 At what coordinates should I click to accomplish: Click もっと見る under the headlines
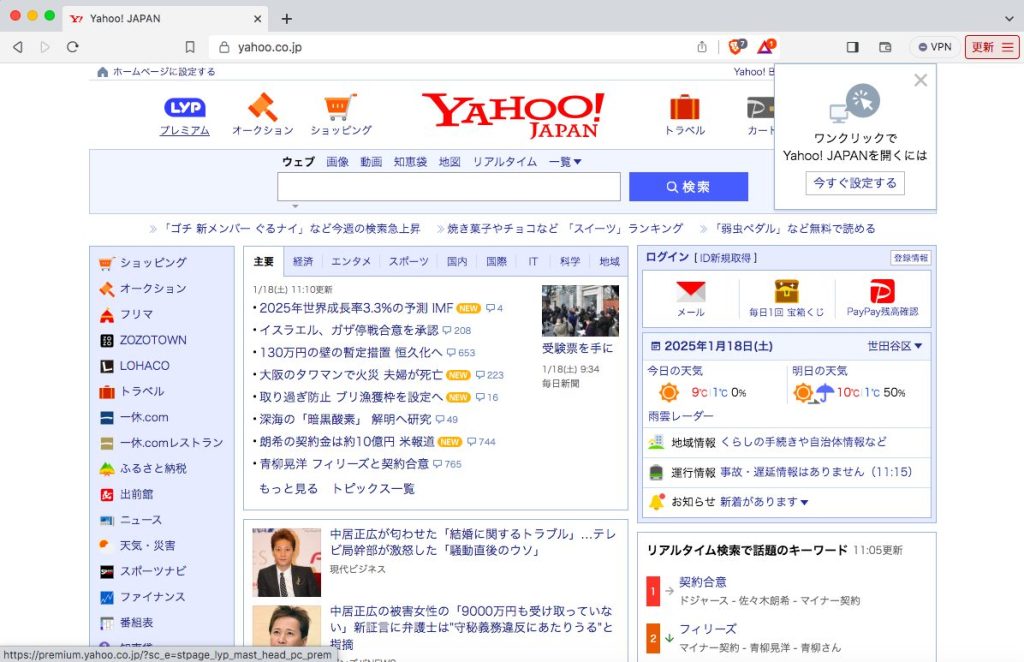(289, 488)
